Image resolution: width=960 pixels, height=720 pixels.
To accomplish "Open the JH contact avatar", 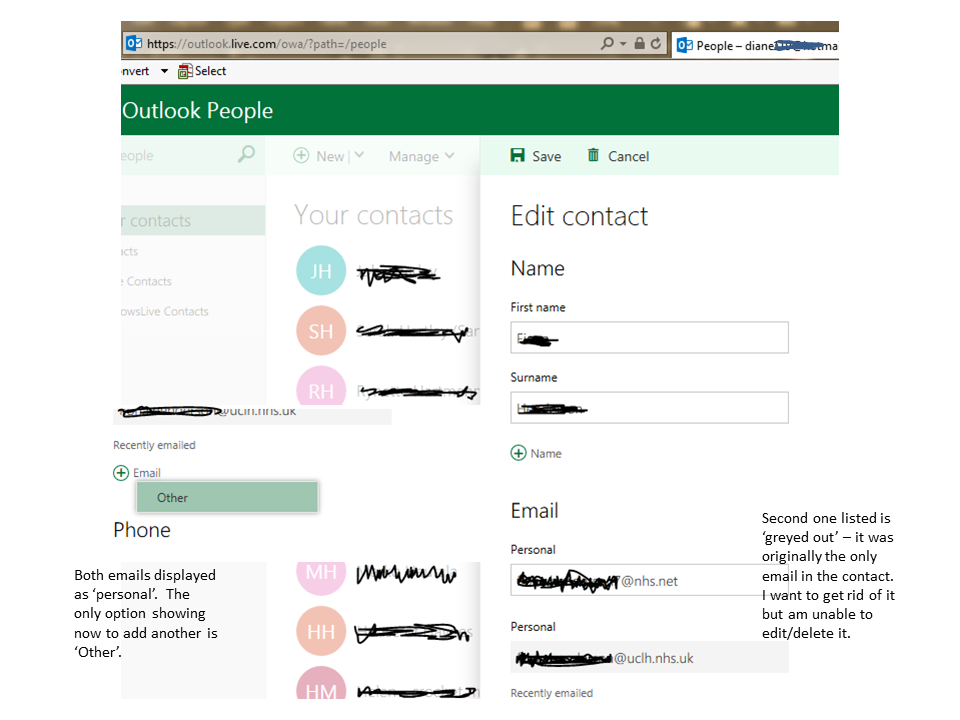I will [x=321, y=271].
